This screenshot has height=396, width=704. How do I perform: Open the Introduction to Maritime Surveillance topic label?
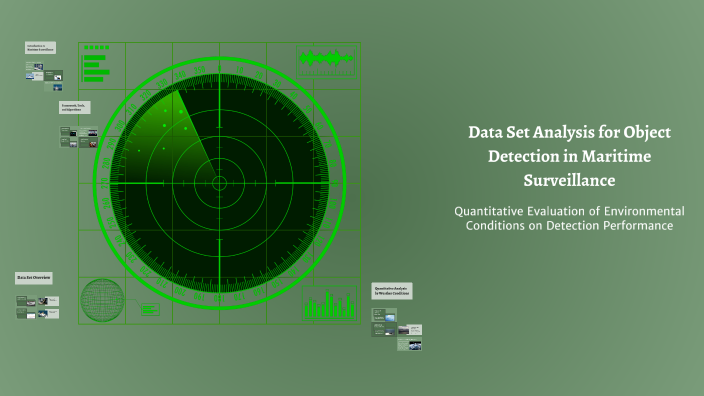40,48
